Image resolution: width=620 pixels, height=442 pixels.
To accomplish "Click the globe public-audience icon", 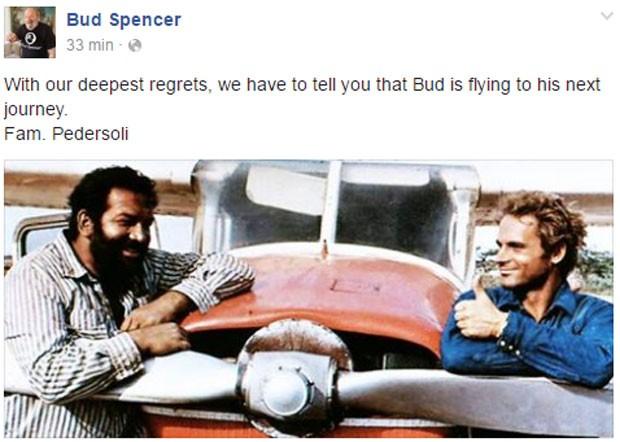I will (135, 45).
